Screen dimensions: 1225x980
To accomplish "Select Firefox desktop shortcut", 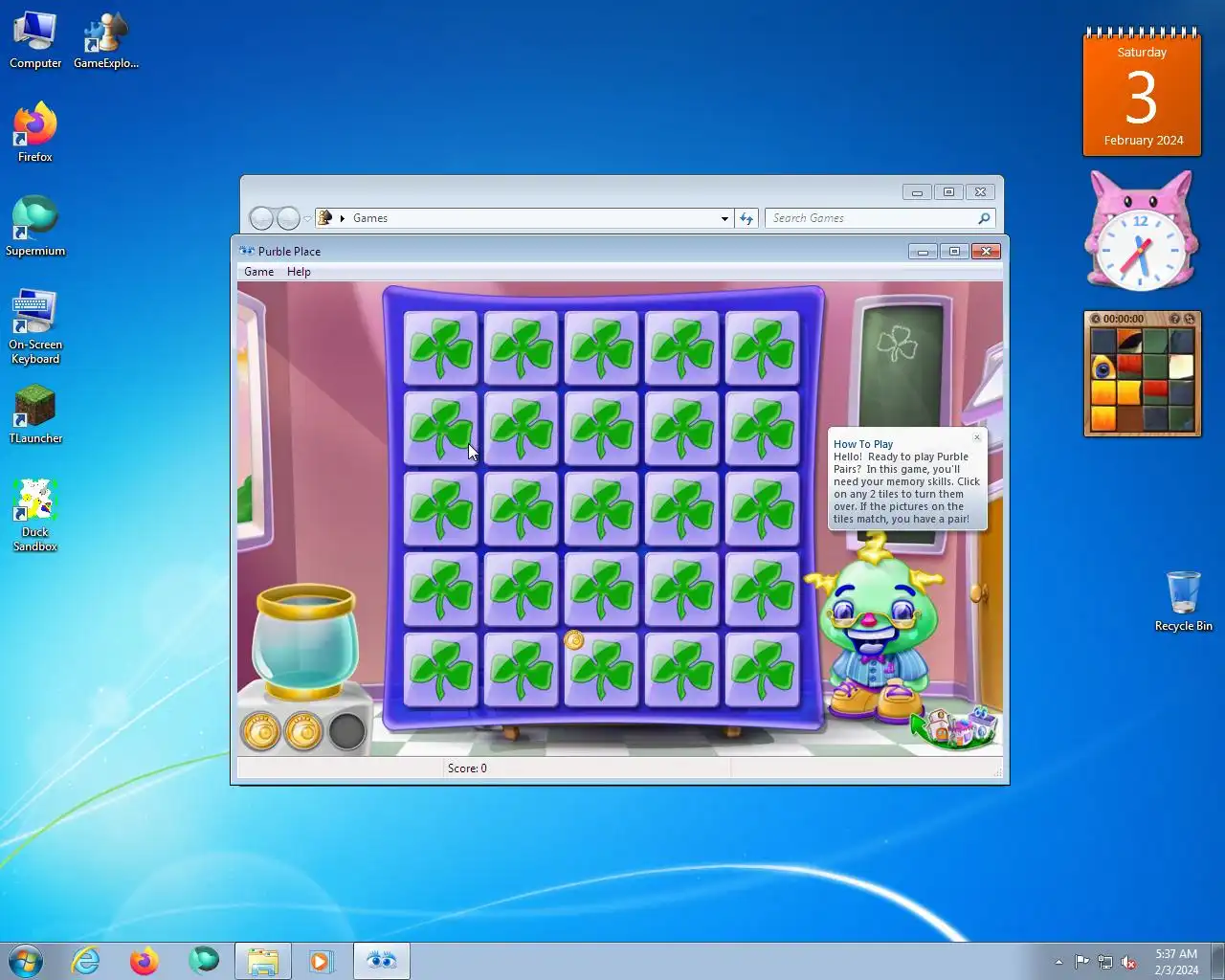I will [35, 132].
